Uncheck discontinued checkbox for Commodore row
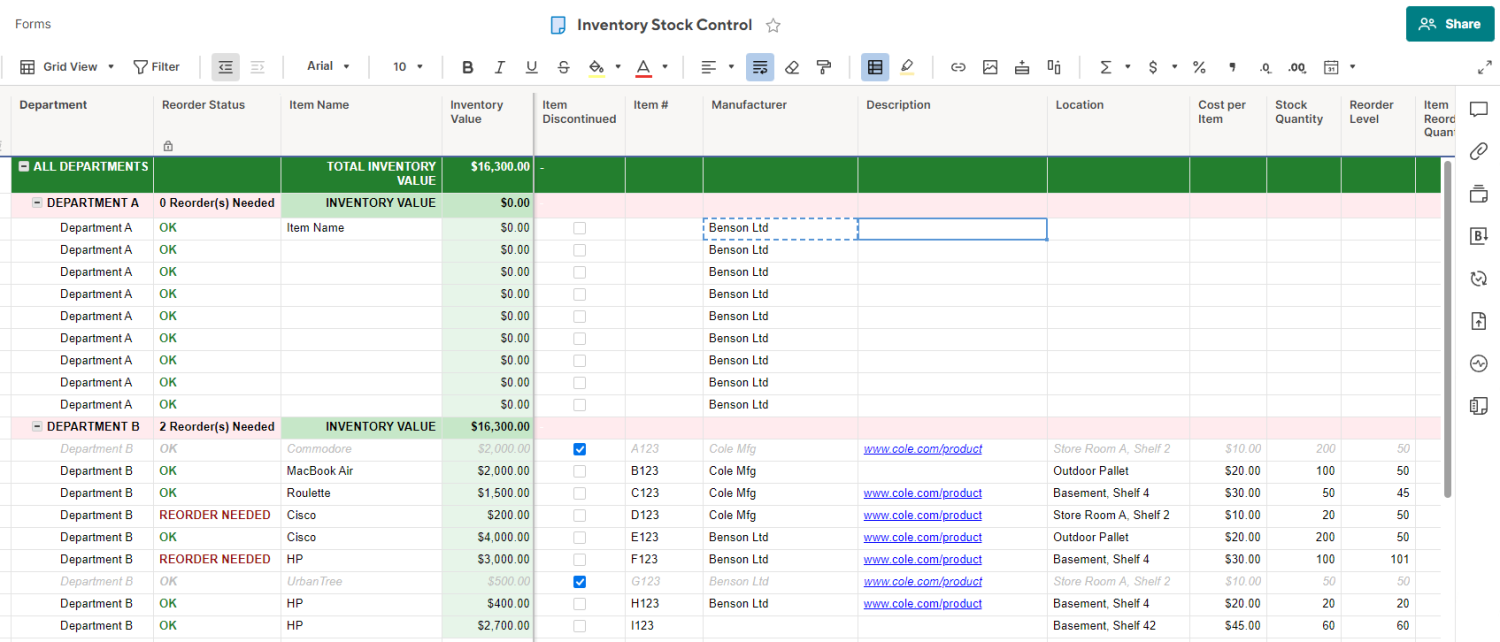1500x642 pixels. coord(579,449)
